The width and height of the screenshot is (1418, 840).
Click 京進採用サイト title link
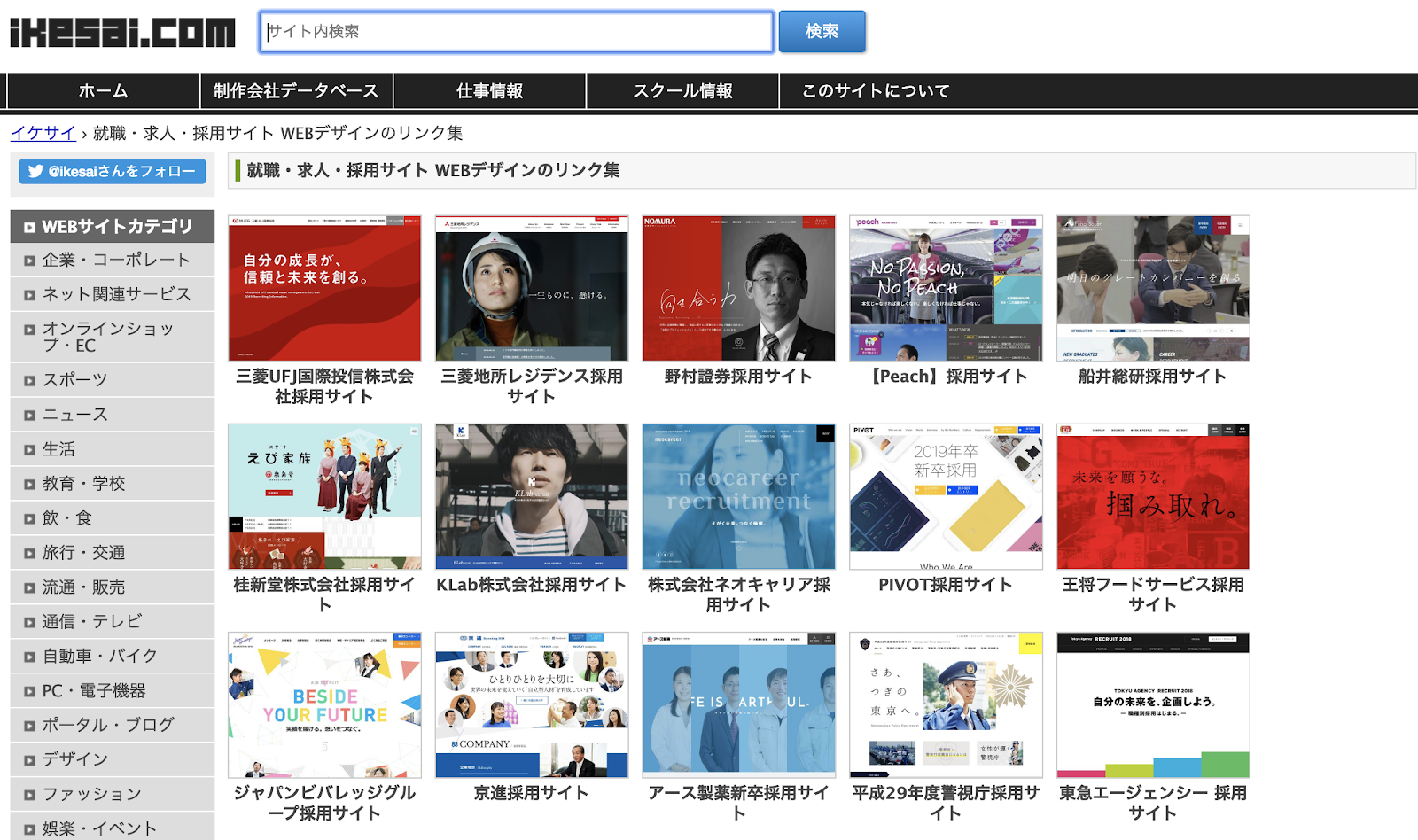(x=532, y=793)
